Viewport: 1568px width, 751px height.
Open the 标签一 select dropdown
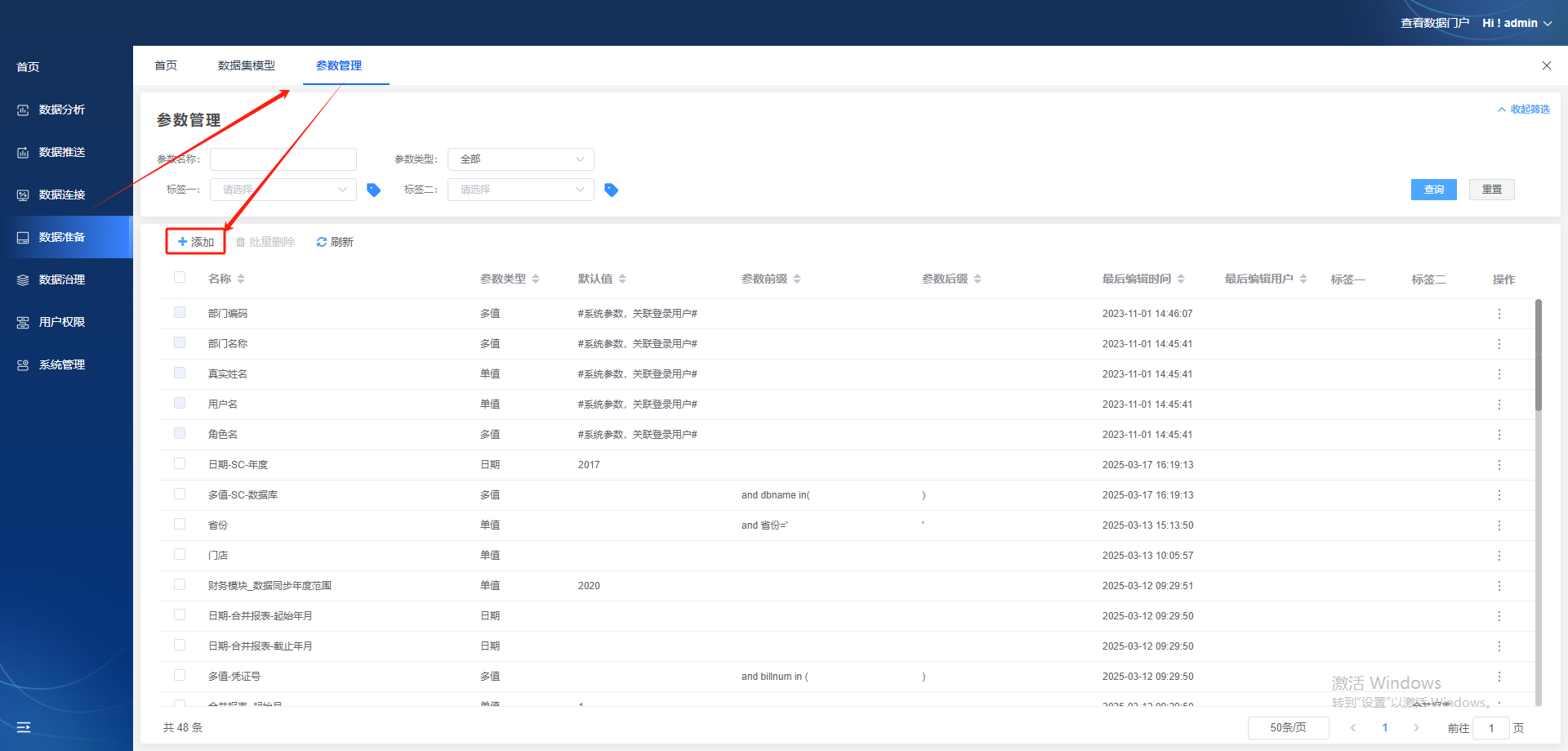[x=283, y=190]
